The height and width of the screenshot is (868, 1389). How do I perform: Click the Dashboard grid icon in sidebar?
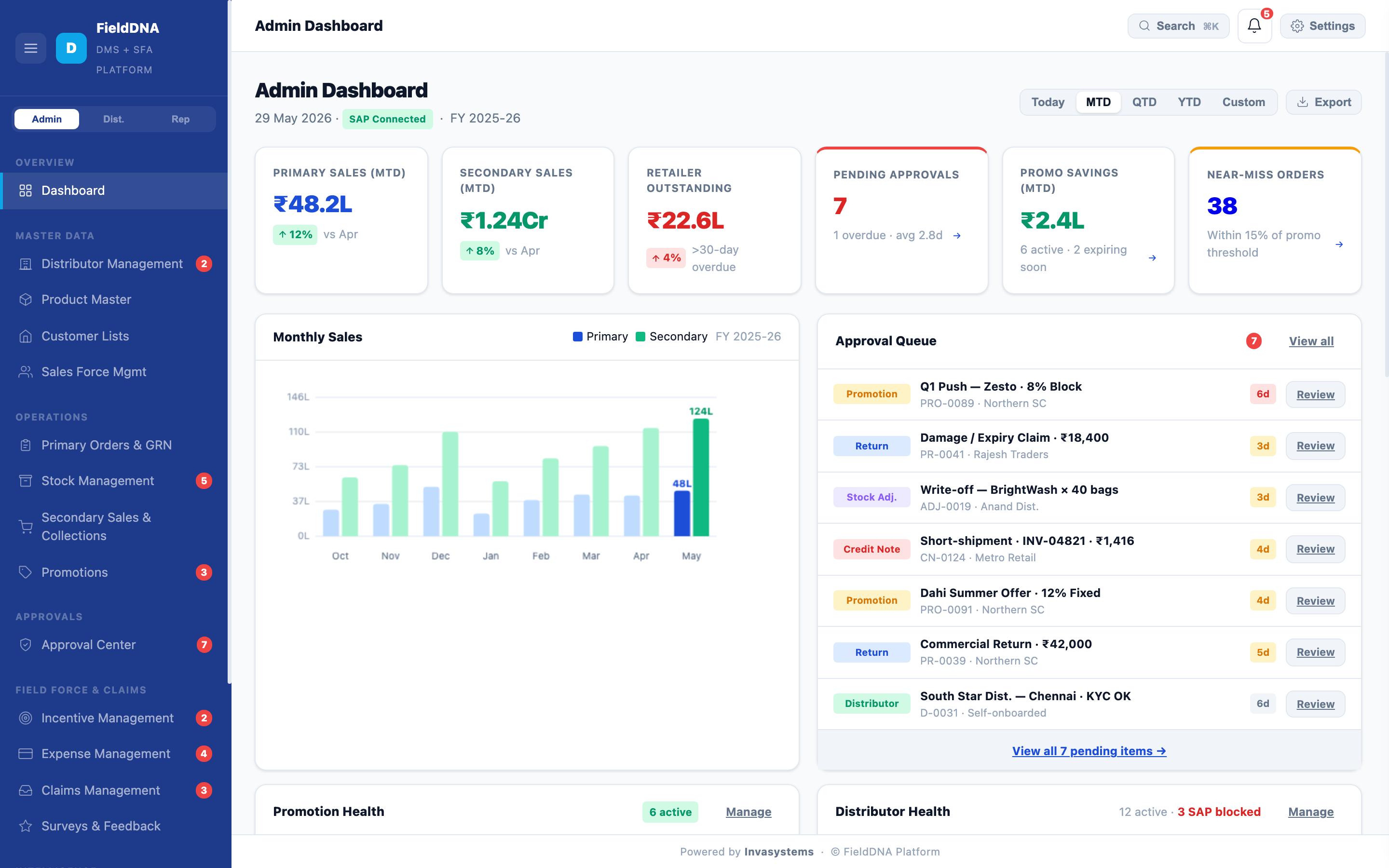25,190
